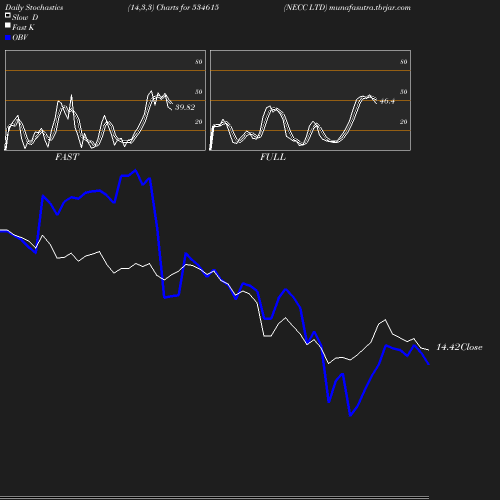This screenshot has width=500, height=500.
Task: Click the 80 level label in FAST chart
Action: (x=199, y=62)
